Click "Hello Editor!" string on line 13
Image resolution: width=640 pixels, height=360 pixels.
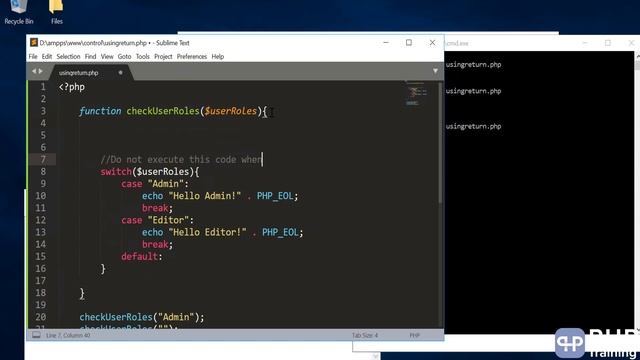tap(207, 232)
